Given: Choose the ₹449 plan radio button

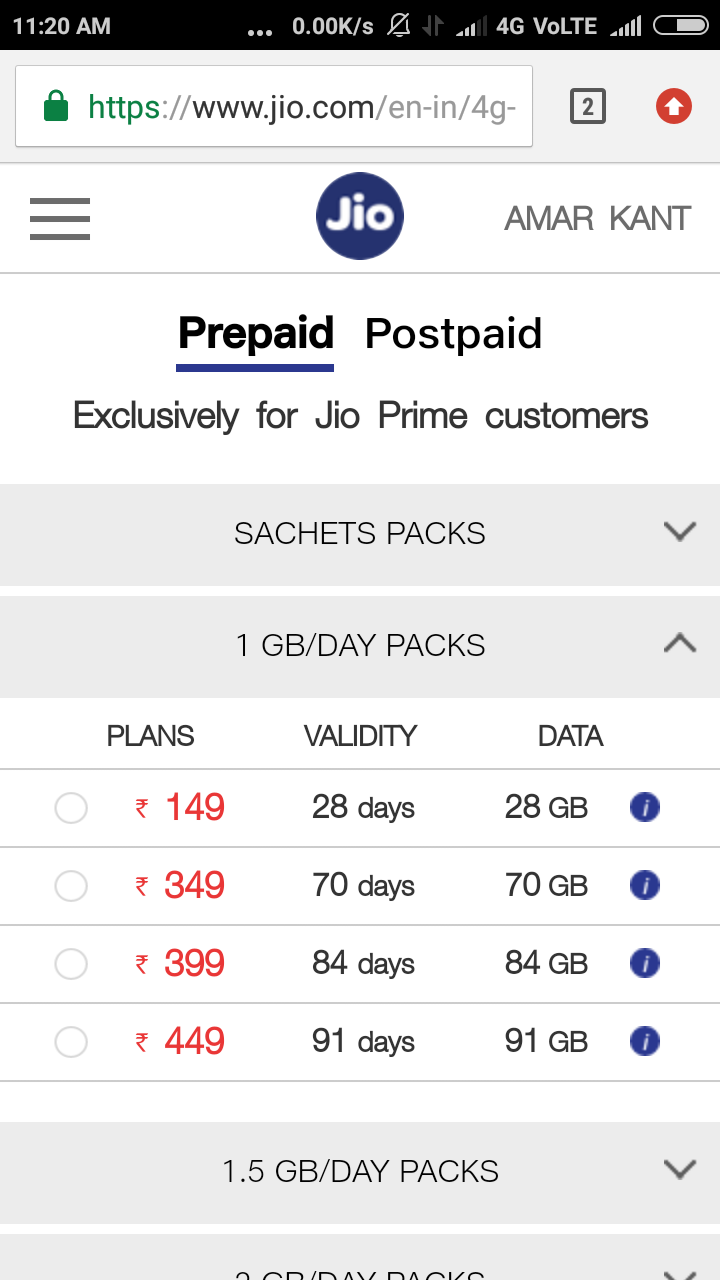Looking at the screenshot, I should click(71, 1041).
